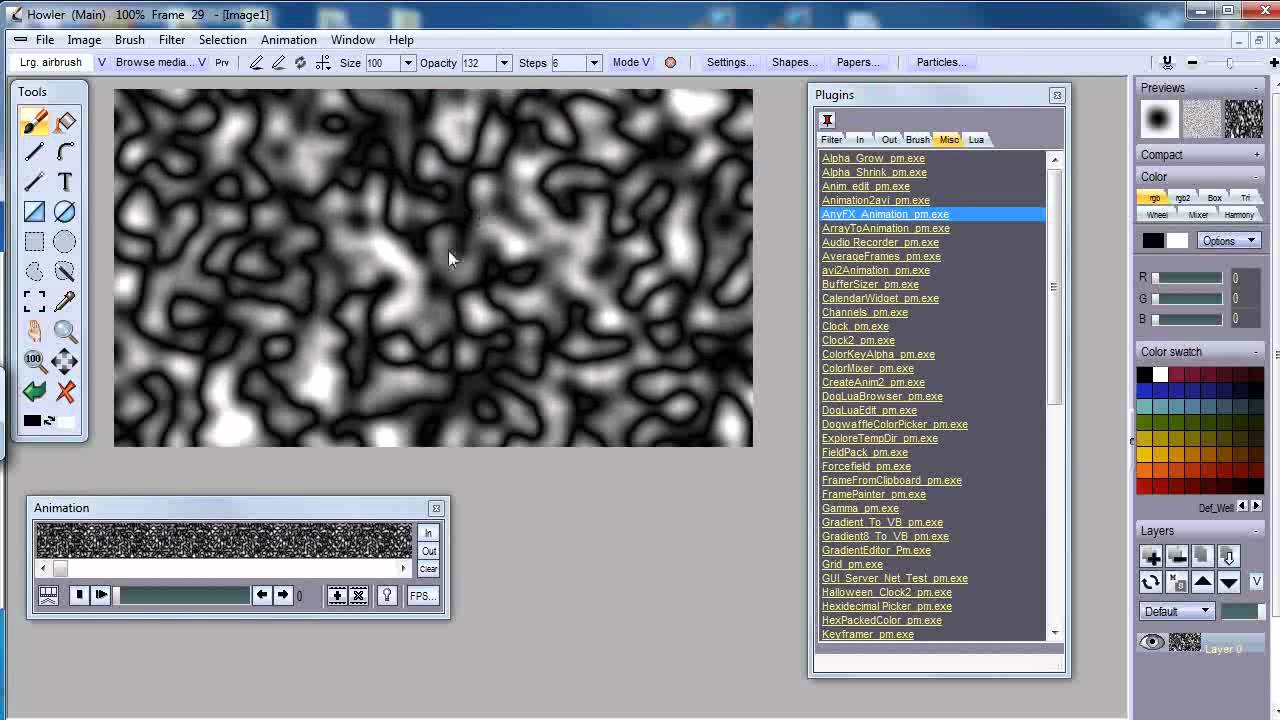The image size is (1280, 720).
Task: Click the Particles... button
Action: [x=941, y=62]
